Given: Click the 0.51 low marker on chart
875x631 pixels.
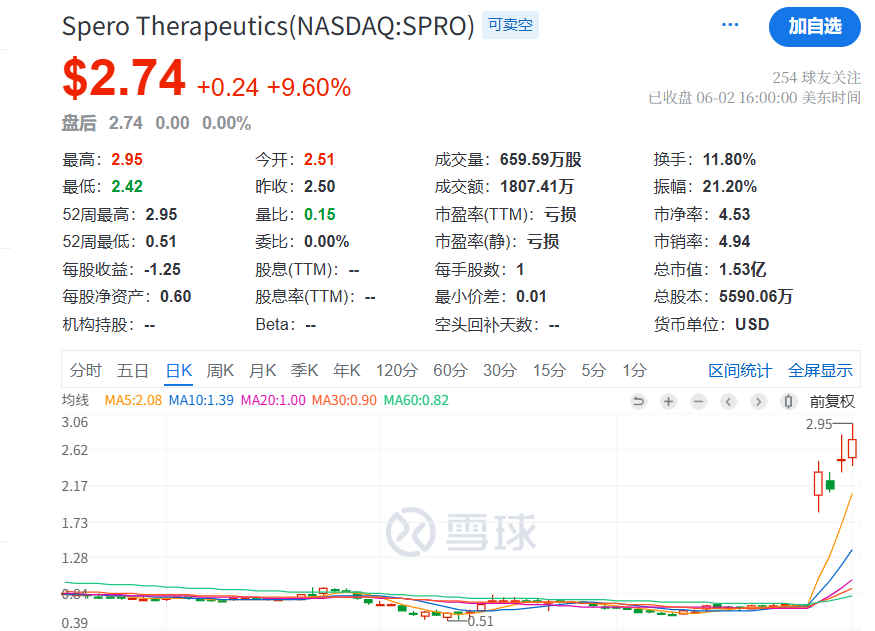Looking at the screenshot, I should pyautogui.click(x=480, y=621).
